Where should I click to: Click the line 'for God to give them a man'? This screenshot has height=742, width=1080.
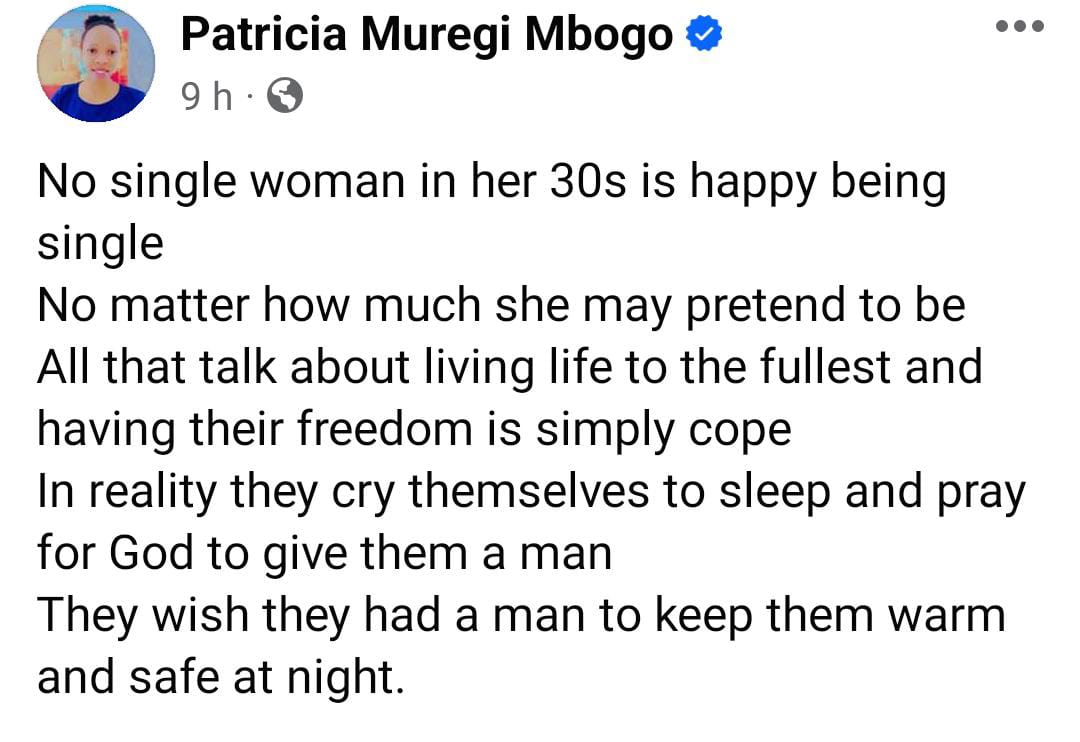[x=324, y=555]
